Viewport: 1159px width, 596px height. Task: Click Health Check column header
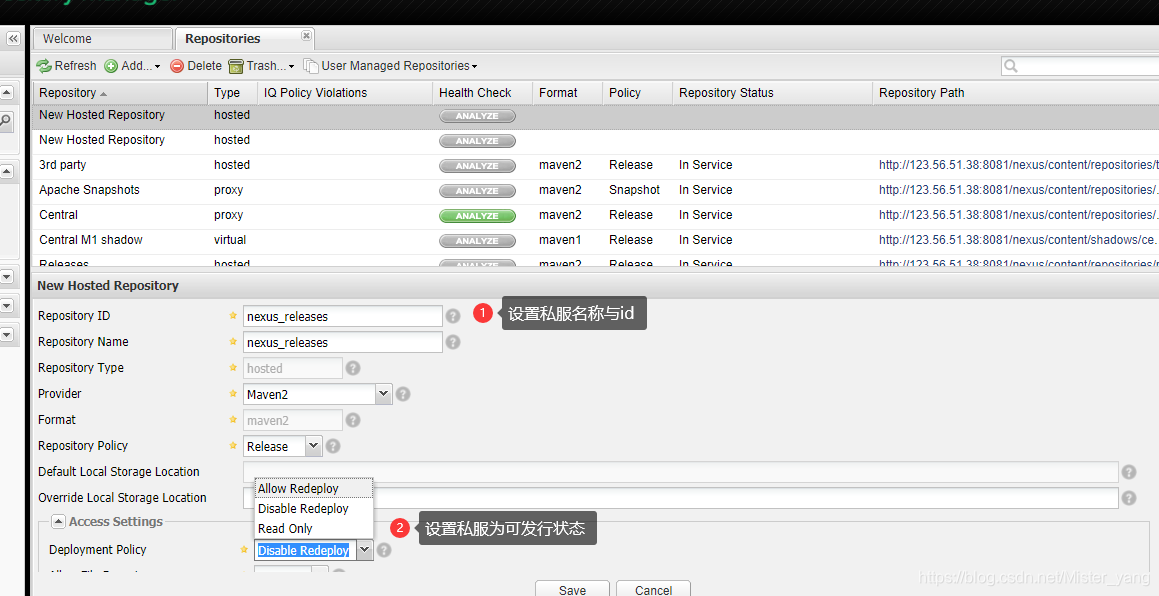(x=483, y=92)
